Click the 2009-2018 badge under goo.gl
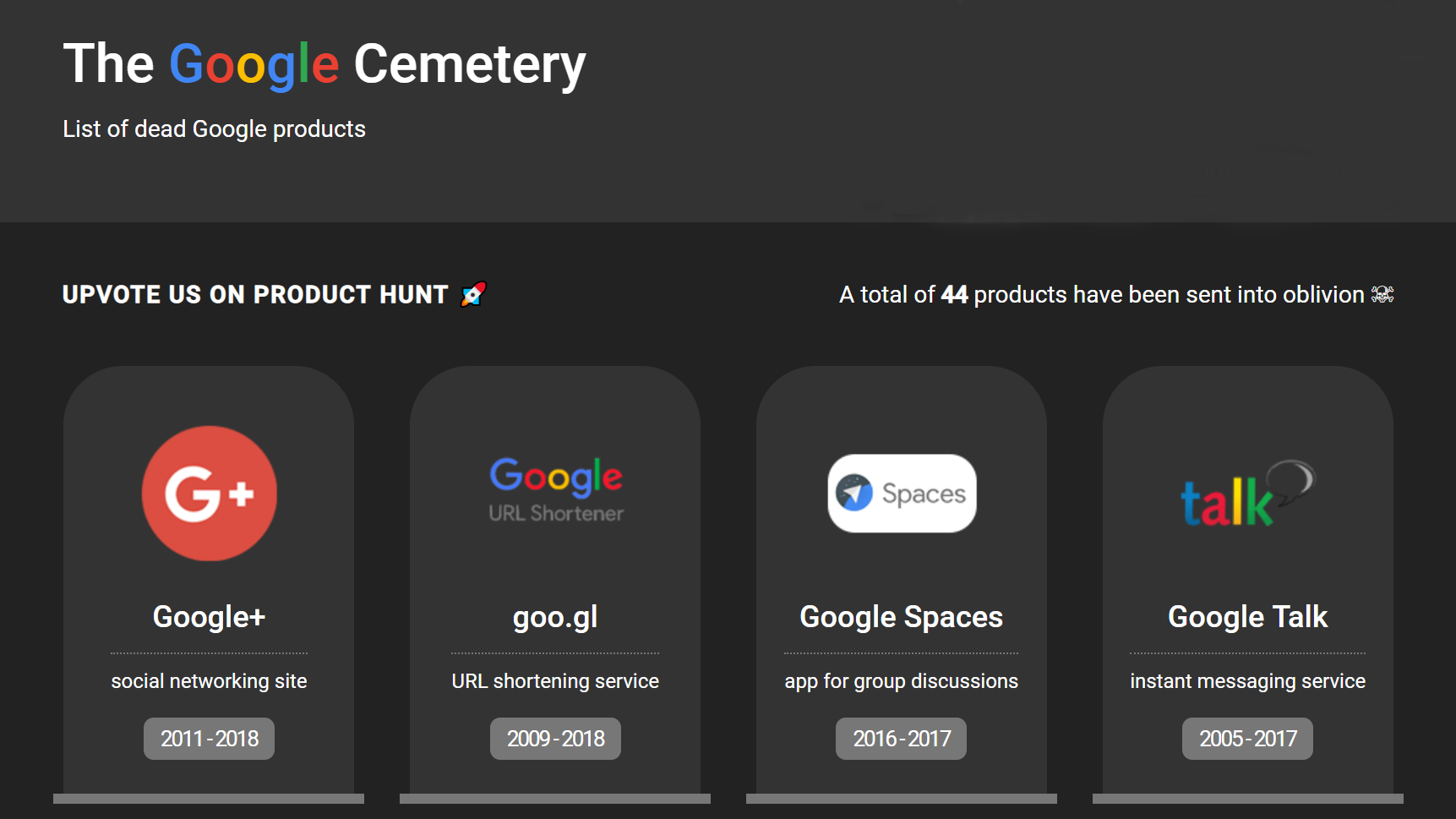The height and width of the screenshot is (819, 1456). pyautogui.click(x=555, y=738)
